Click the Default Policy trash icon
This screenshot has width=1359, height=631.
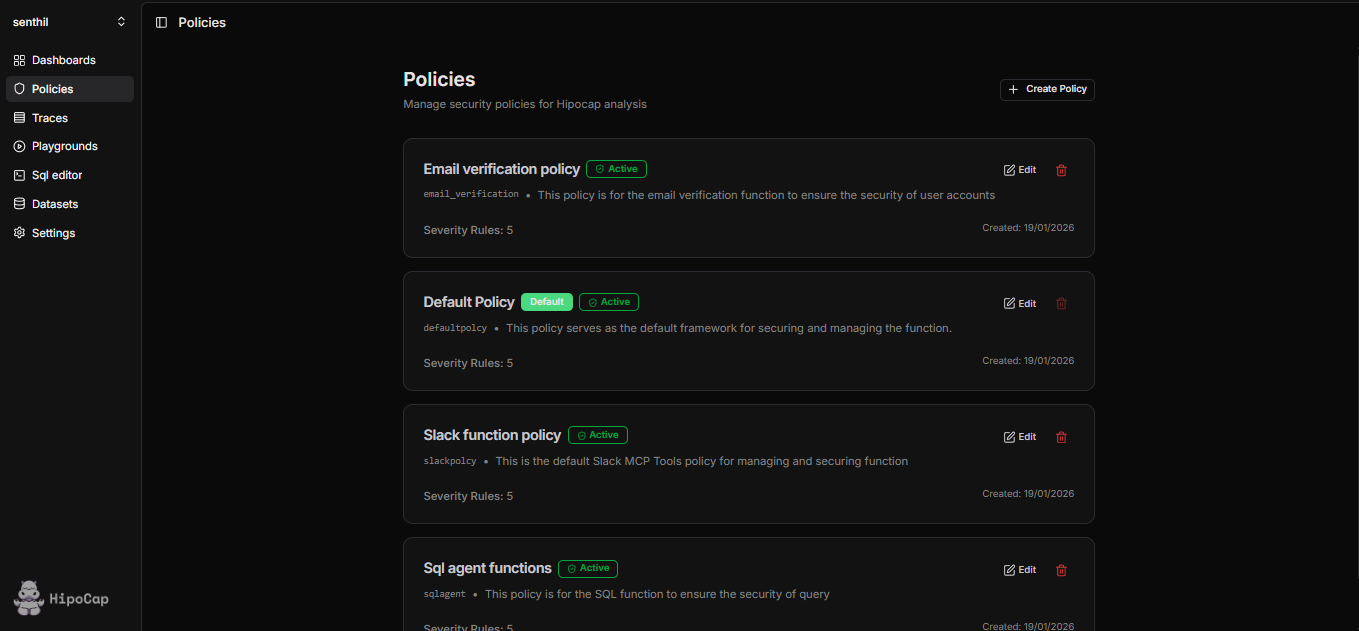click(1062, 303)
